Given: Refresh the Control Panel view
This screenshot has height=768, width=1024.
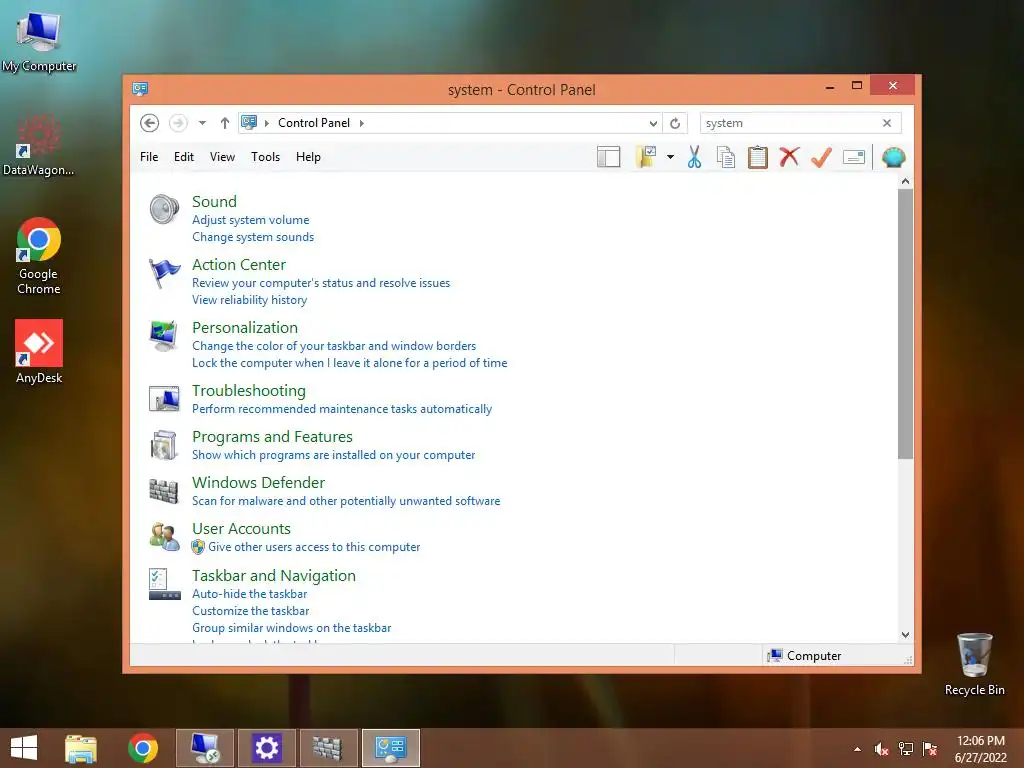Looking at the screenshot, I should [x=675, y=123].
